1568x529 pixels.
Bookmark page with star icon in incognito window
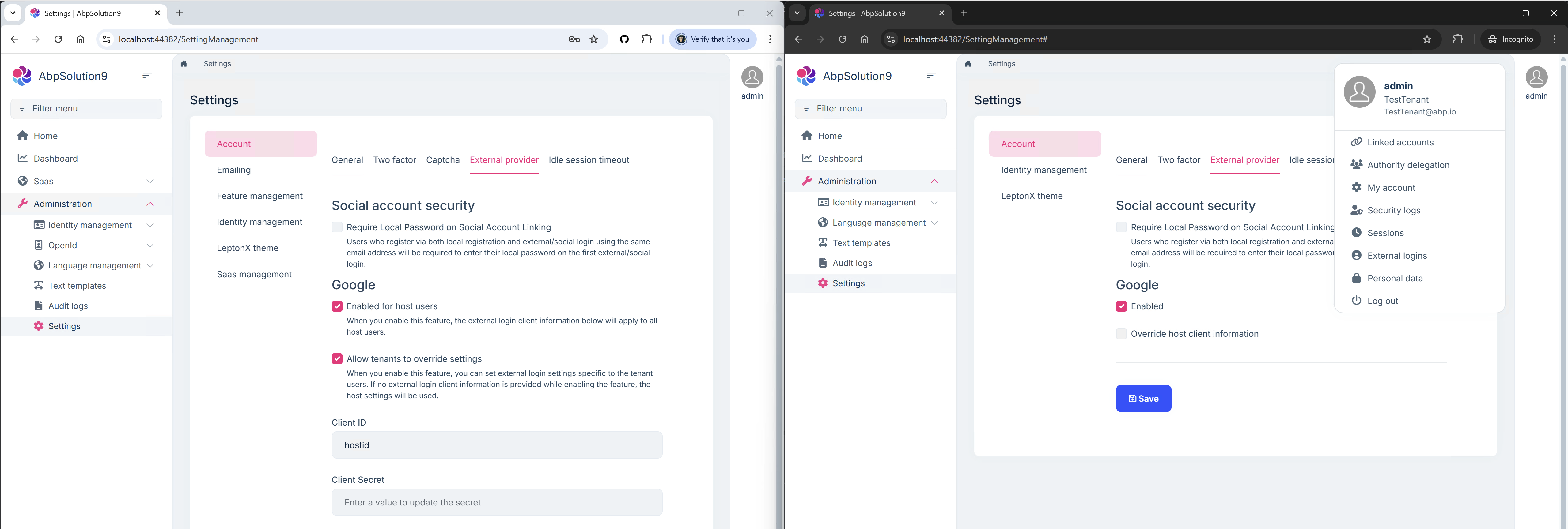pyautogui.click(x=1427, y=39)
